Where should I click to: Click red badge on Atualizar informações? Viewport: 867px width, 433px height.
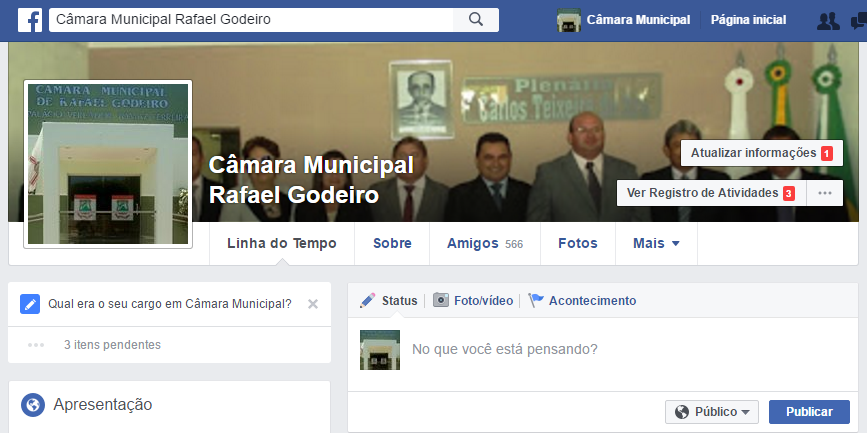tap(827, 153)
